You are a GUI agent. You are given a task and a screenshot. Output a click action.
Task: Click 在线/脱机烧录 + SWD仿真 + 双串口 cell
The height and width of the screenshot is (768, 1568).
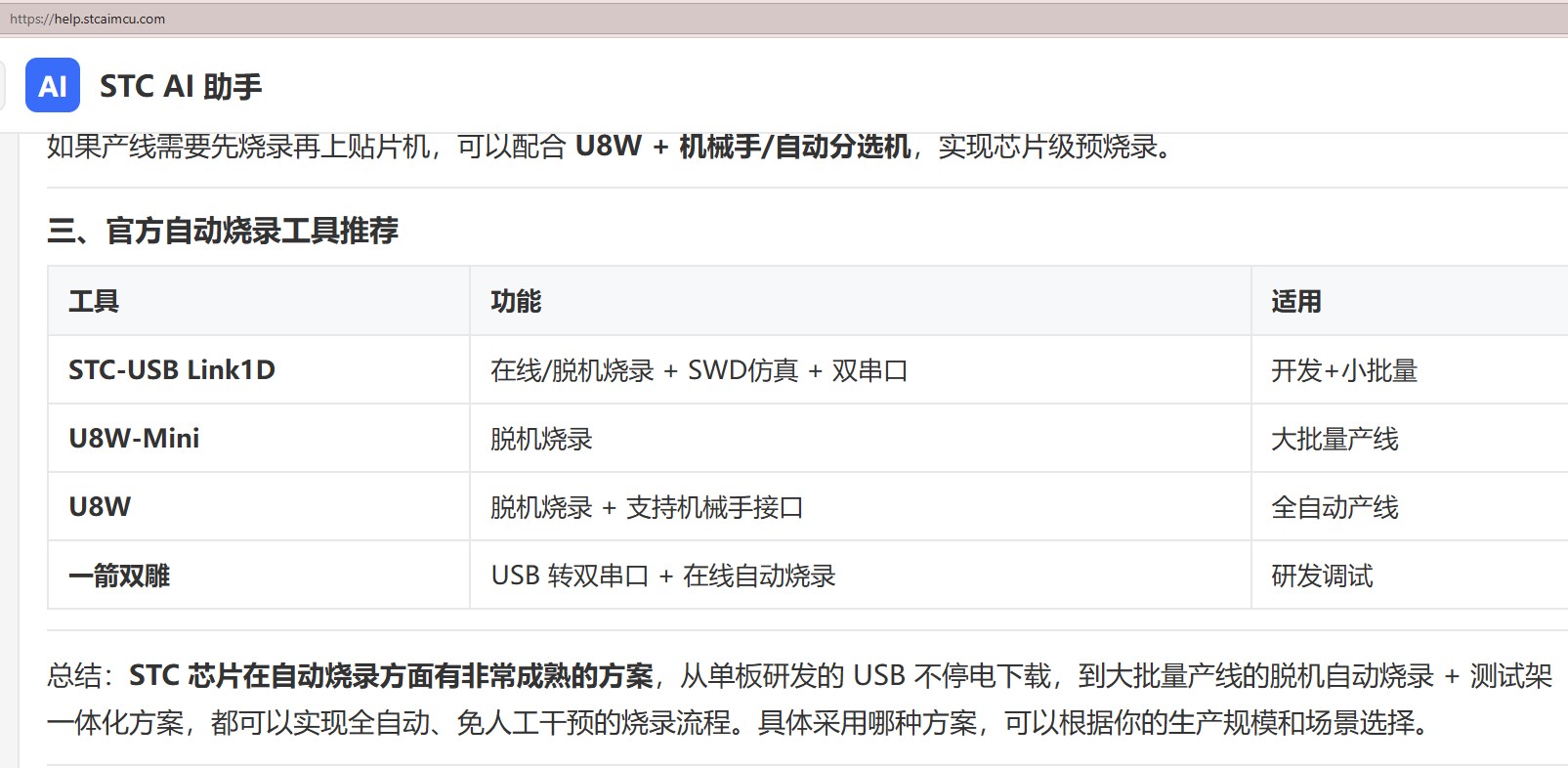pos(861,370)
